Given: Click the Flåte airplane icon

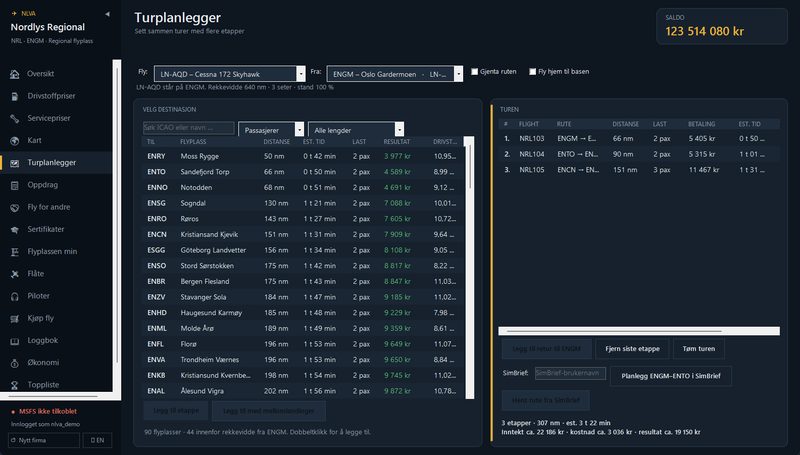Looking at the screenshot, I should click(x=15, y=274).
